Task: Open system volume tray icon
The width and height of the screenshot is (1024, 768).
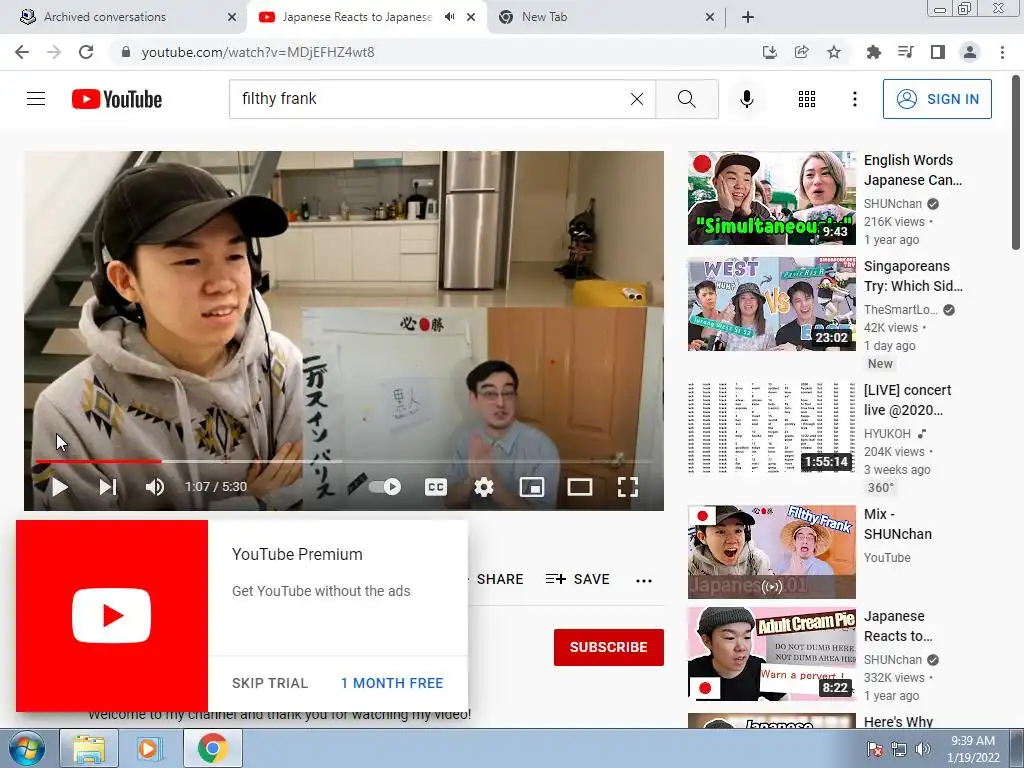Action: coord(923,749)
